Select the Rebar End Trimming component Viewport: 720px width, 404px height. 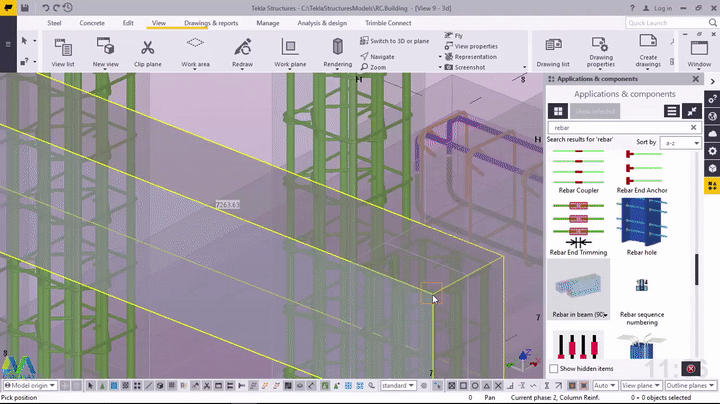click(x=579, y=223)
